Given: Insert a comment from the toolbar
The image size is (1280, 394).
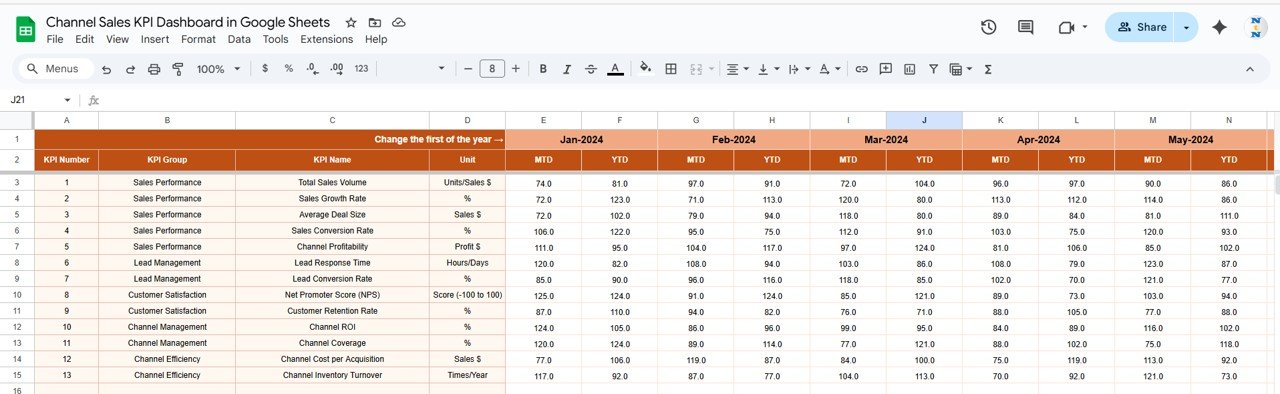Looking at the screenshot, I should coord(885,69).
